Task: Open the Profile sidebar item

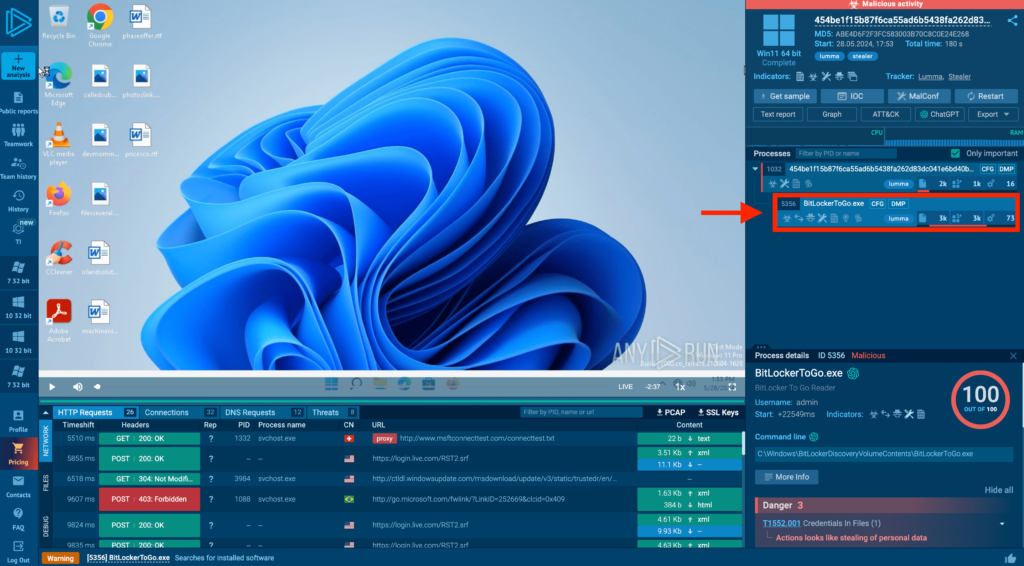Action: [18, 422]
